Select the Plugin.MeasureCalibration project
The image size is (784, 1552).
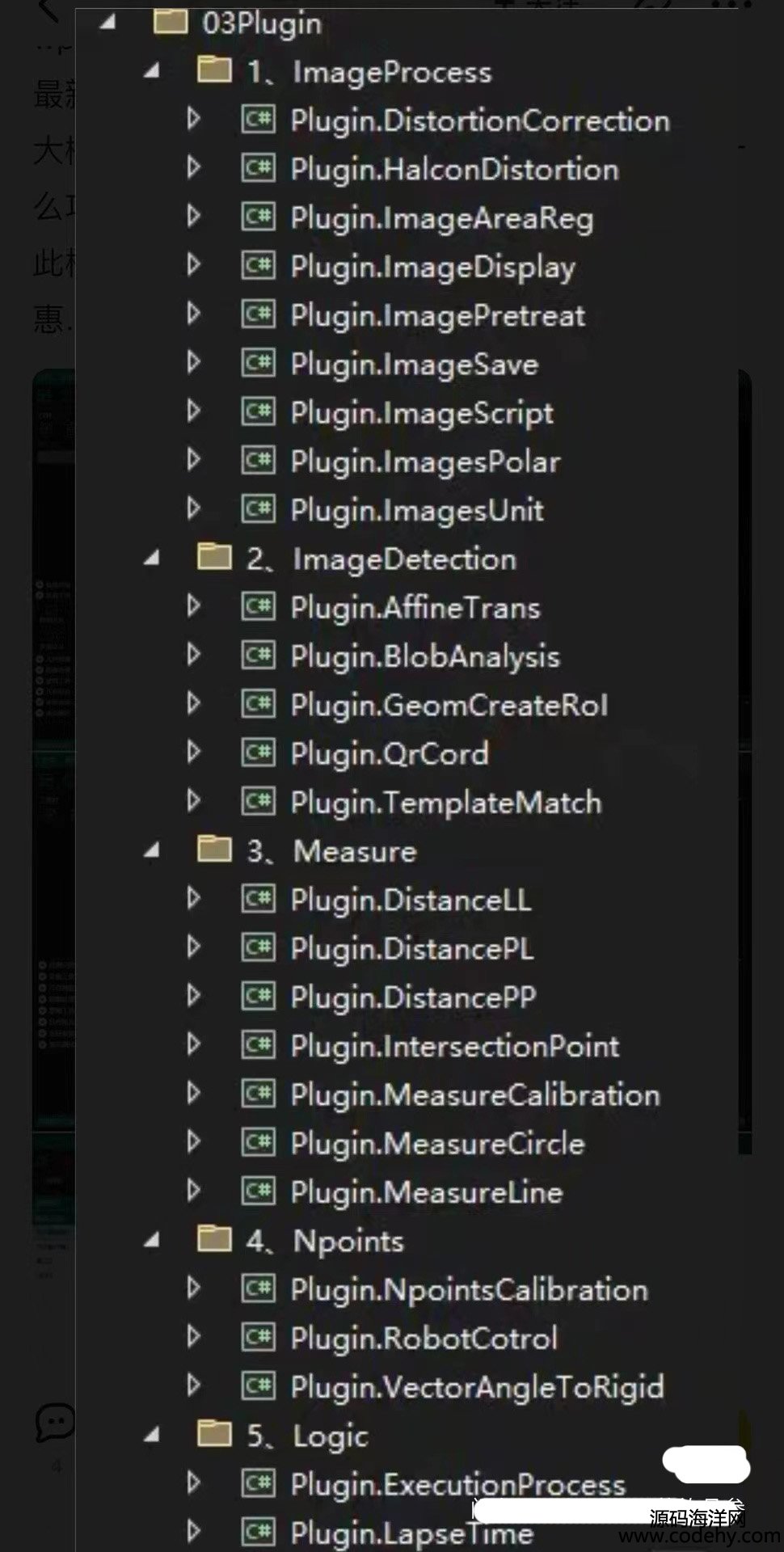pyautogui.click(x=475, y=1094)
